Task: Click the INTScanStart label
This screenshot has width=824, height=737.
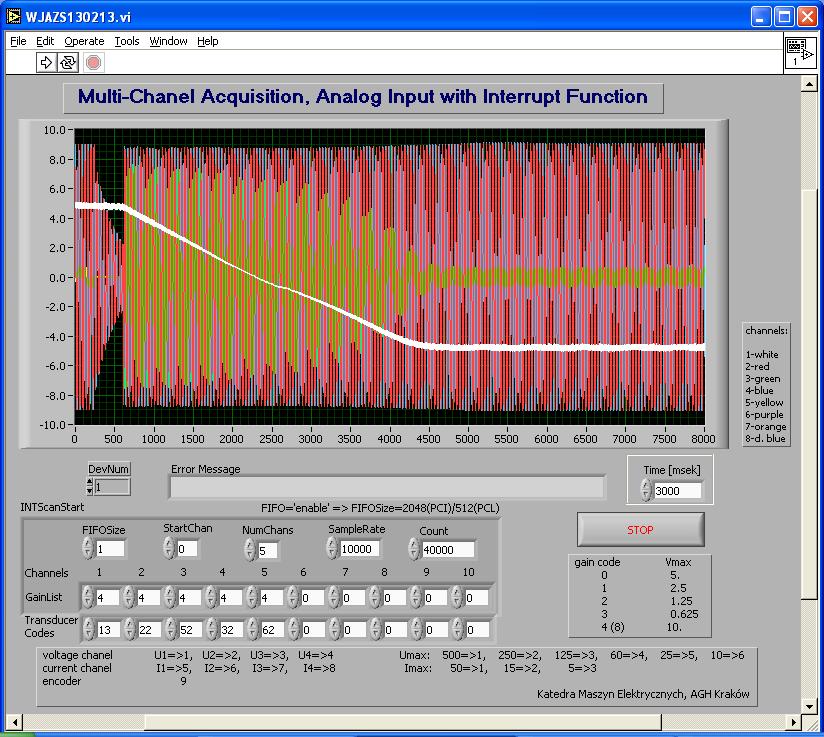Action: pos(52,507)
